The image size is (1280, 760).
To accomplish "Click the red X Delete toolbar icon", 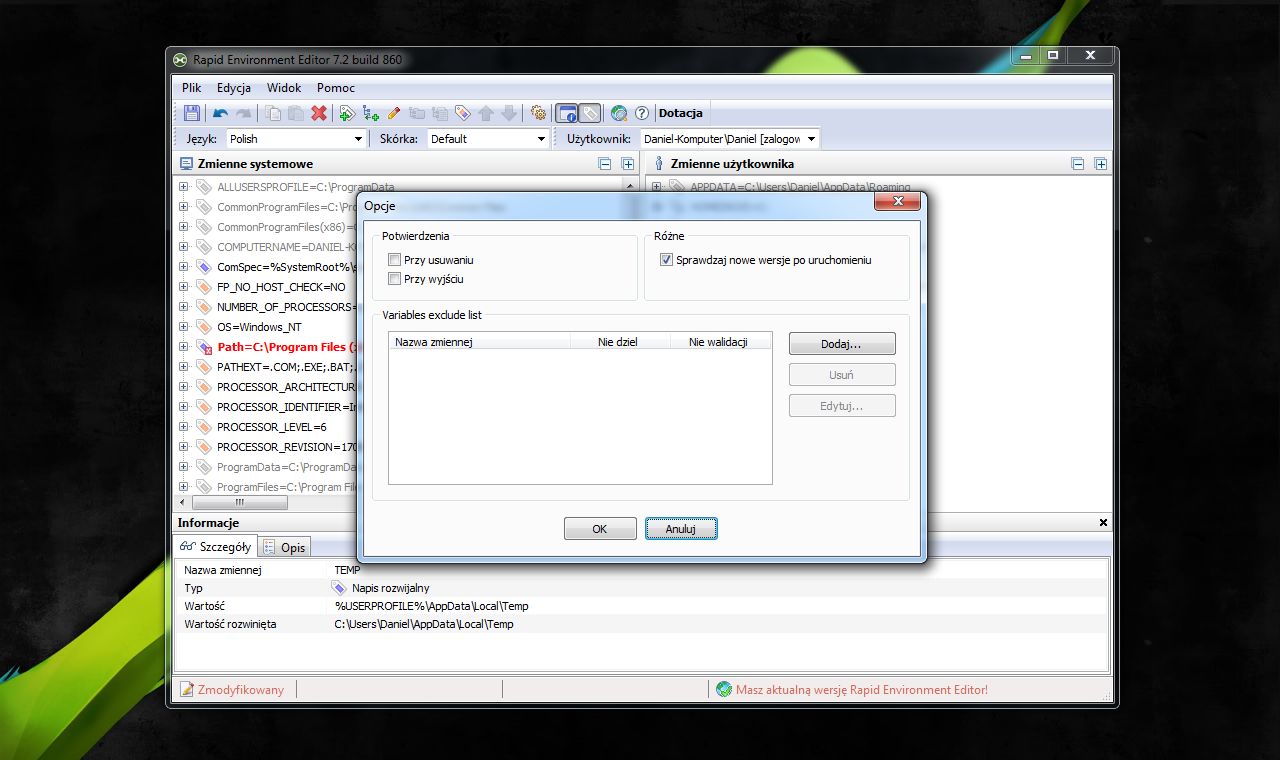I will [x=319, y=113].
